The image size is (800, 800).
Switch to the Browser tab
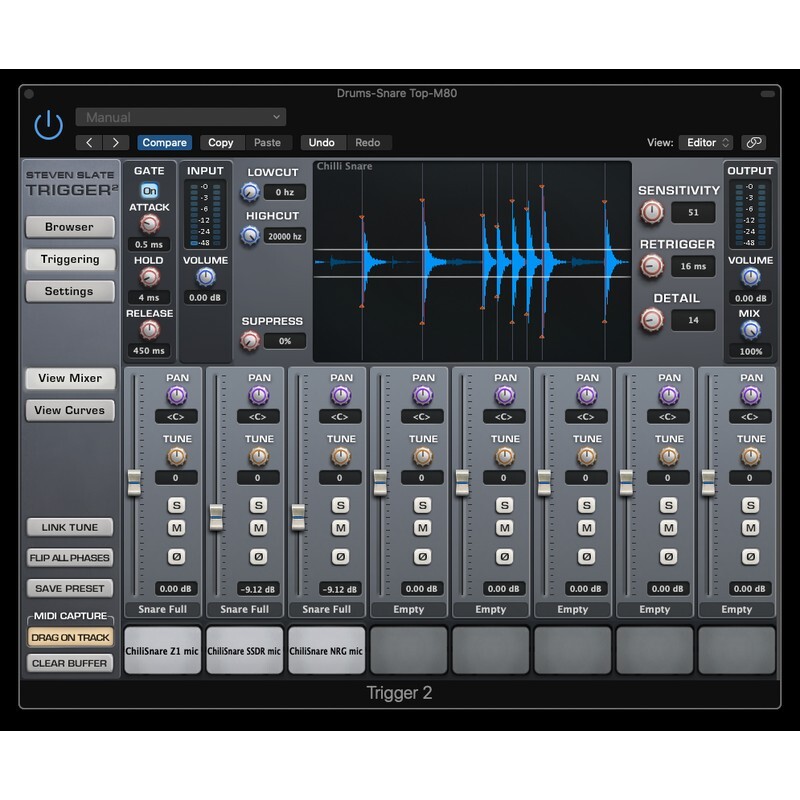click(69, 227)
